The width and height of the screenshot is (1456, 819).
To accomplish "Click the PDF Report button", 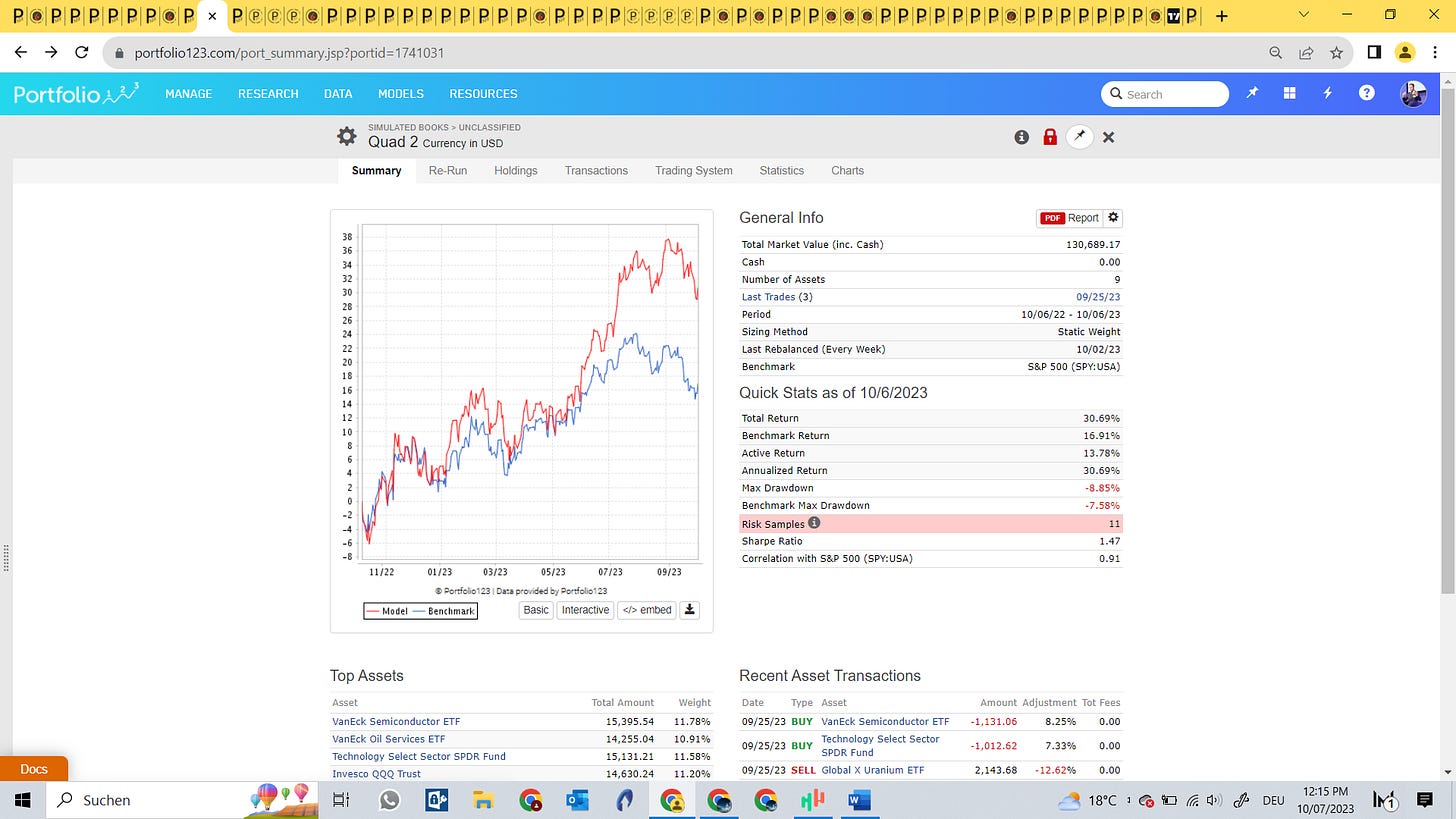I will (x=1069, y=217).
